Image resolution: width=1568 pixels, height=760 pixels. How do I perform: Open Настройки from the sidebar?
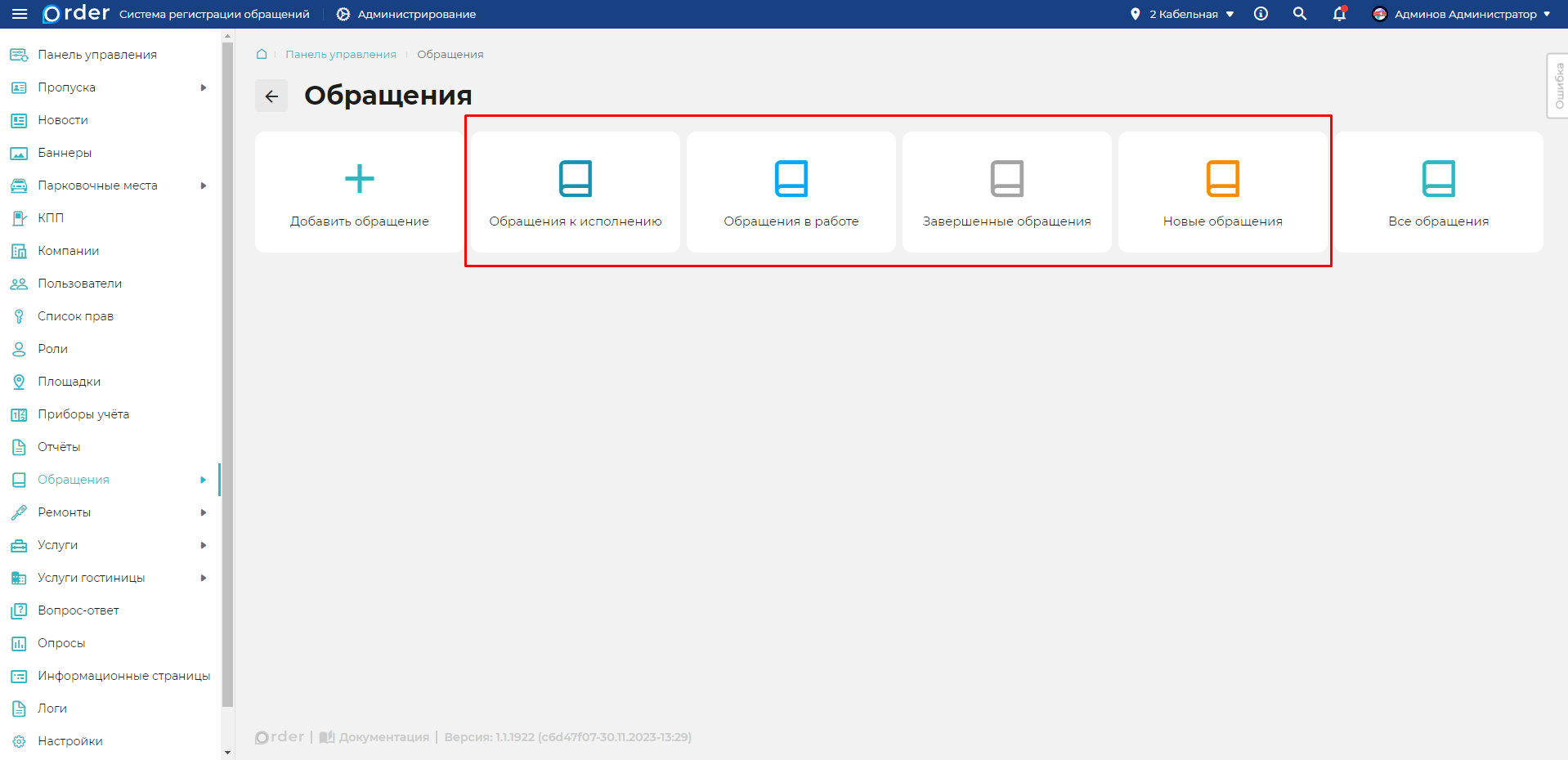[69, 741]
